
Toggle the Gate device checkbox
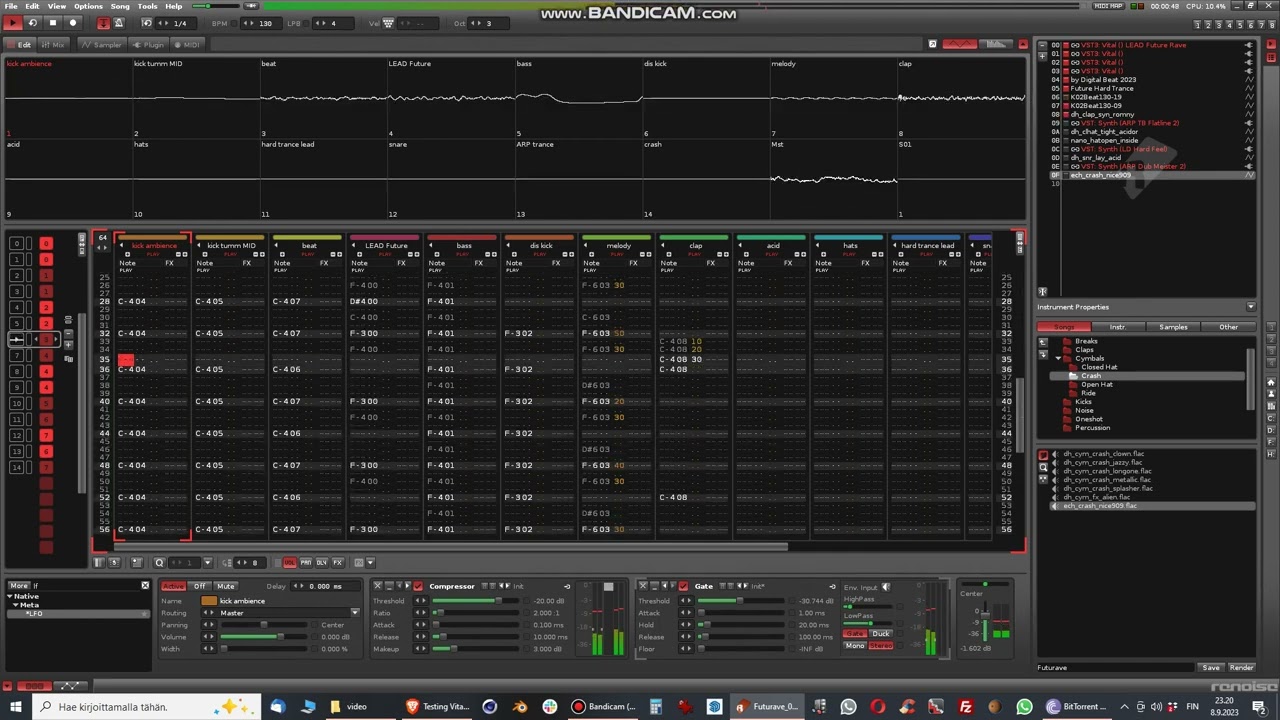[x=684, y=587]
